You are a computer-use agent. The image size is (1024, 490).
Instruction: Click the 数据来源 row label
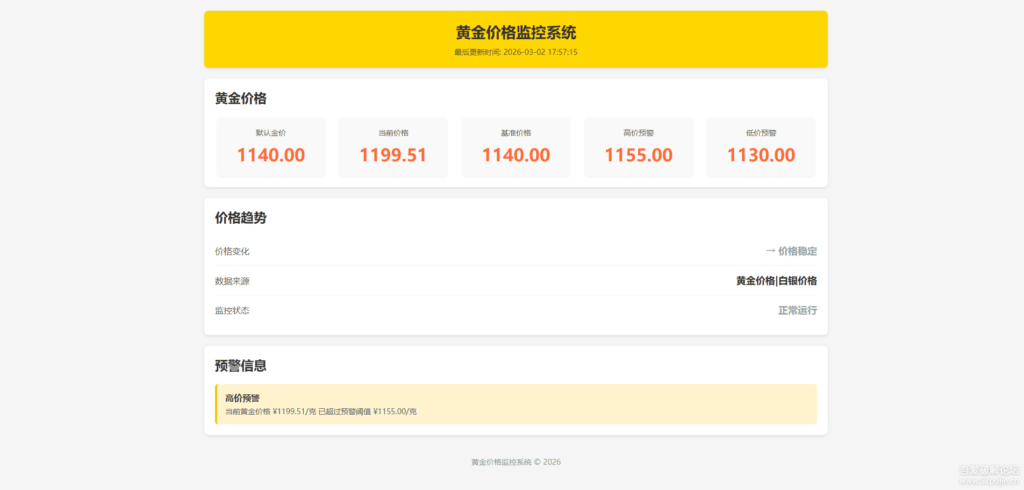click(232, 281)
